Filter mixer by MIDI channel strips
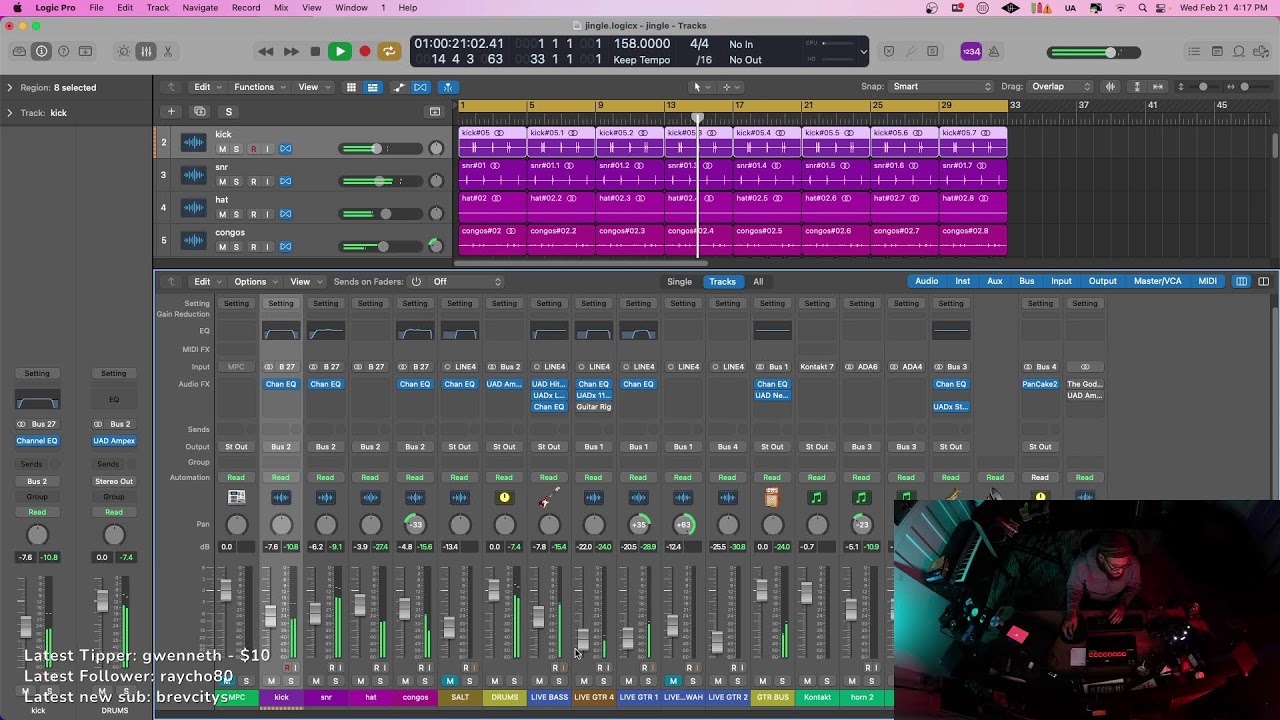The image size is (1280, 720). (x=1208, y=282)
